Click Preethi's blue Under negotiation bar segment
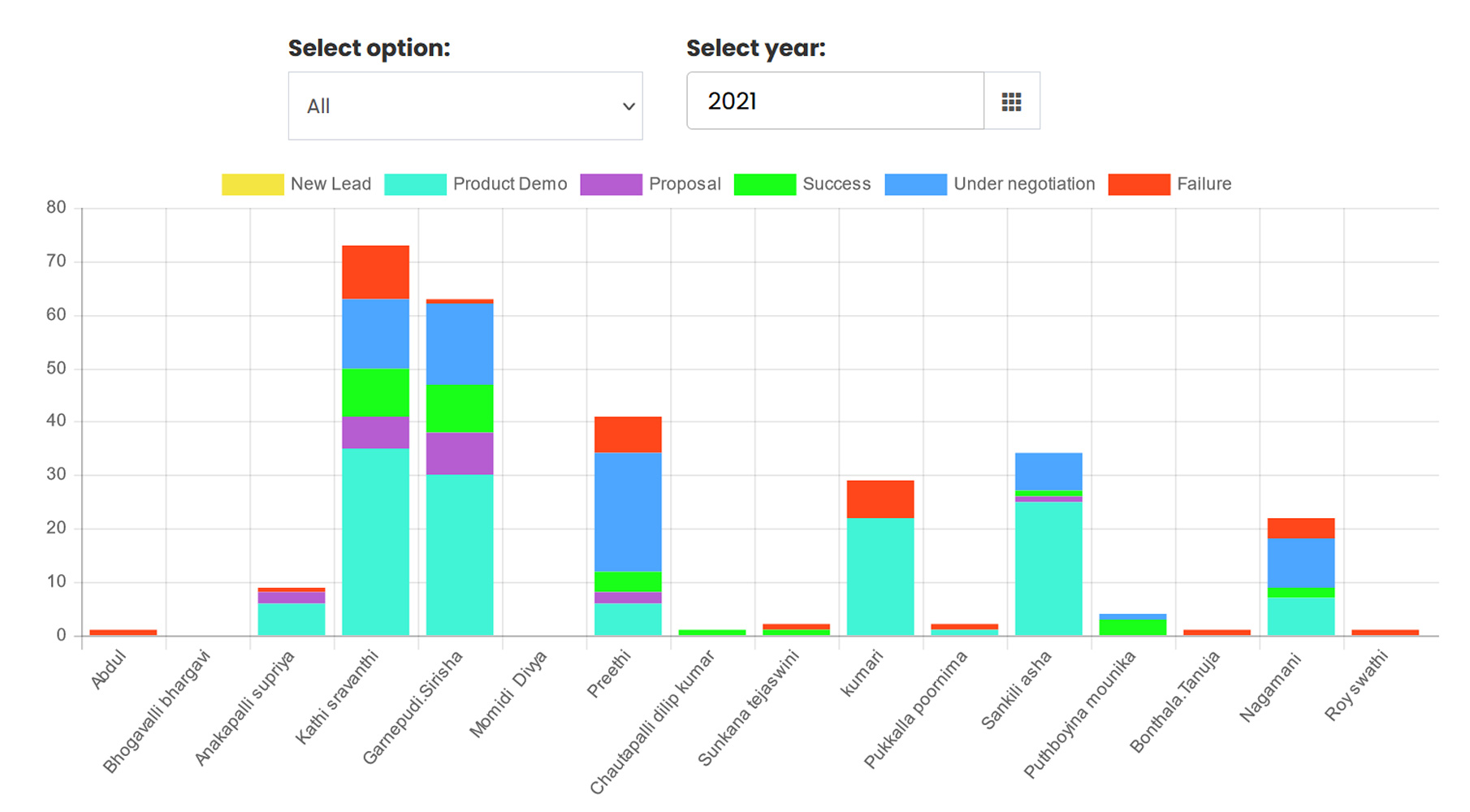1470x812 pixels. pyautogui.click(x=628, y=512)
